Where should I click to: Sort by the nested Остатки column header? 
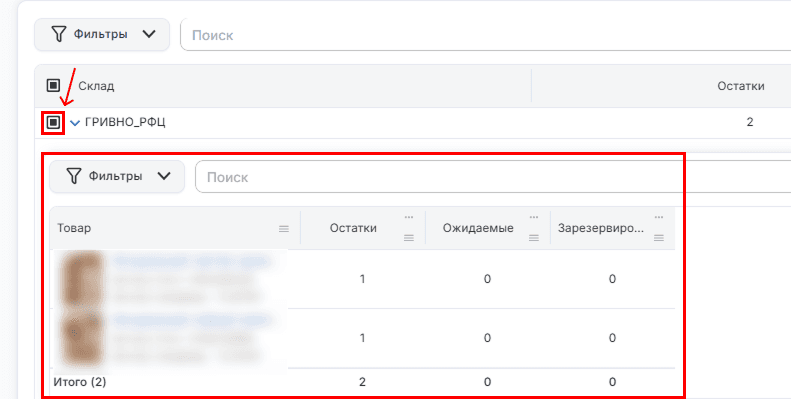click(353, 228)
